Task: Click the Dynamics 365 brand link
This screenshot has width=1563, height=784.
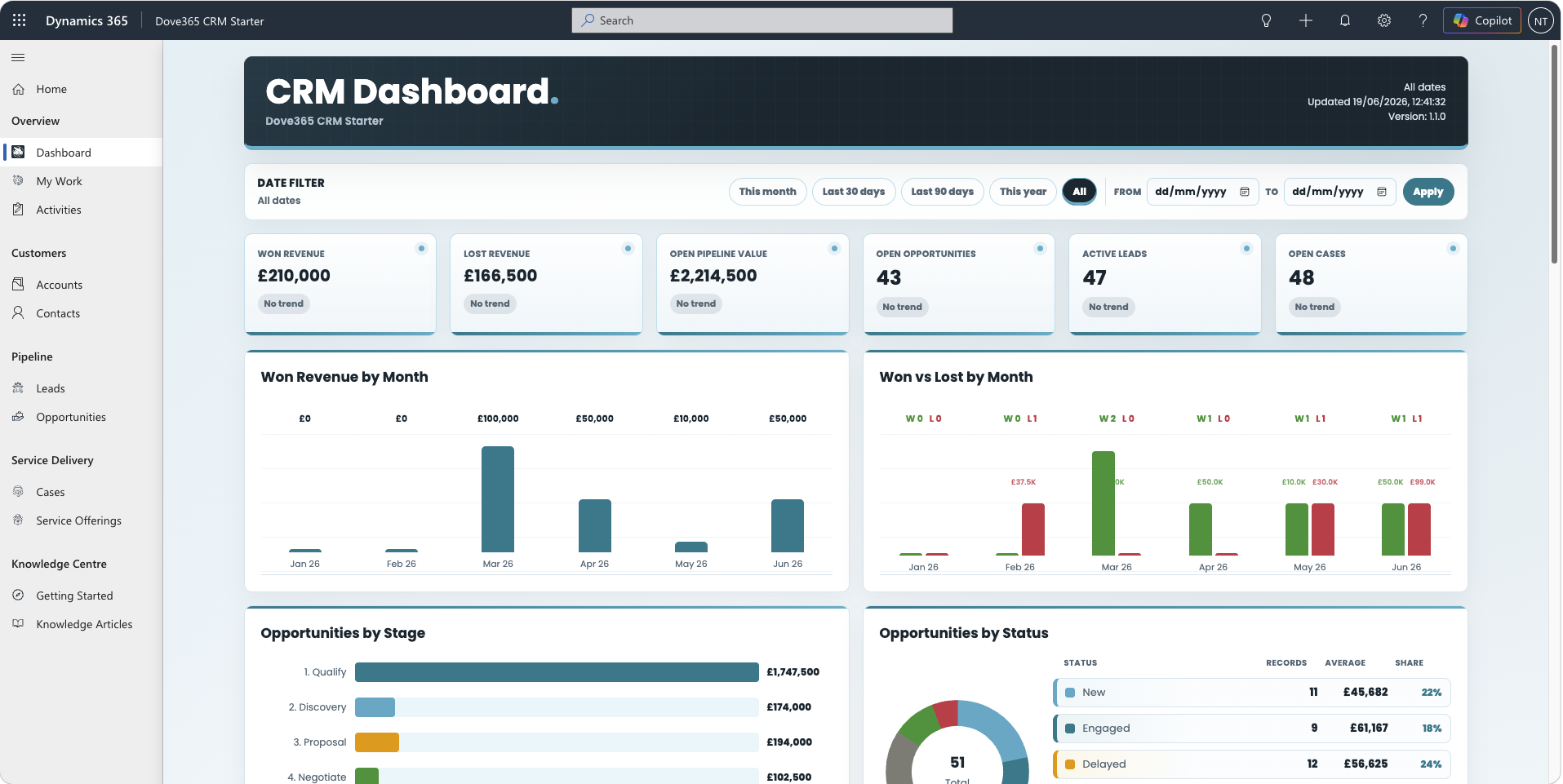Action: [87, 20]
